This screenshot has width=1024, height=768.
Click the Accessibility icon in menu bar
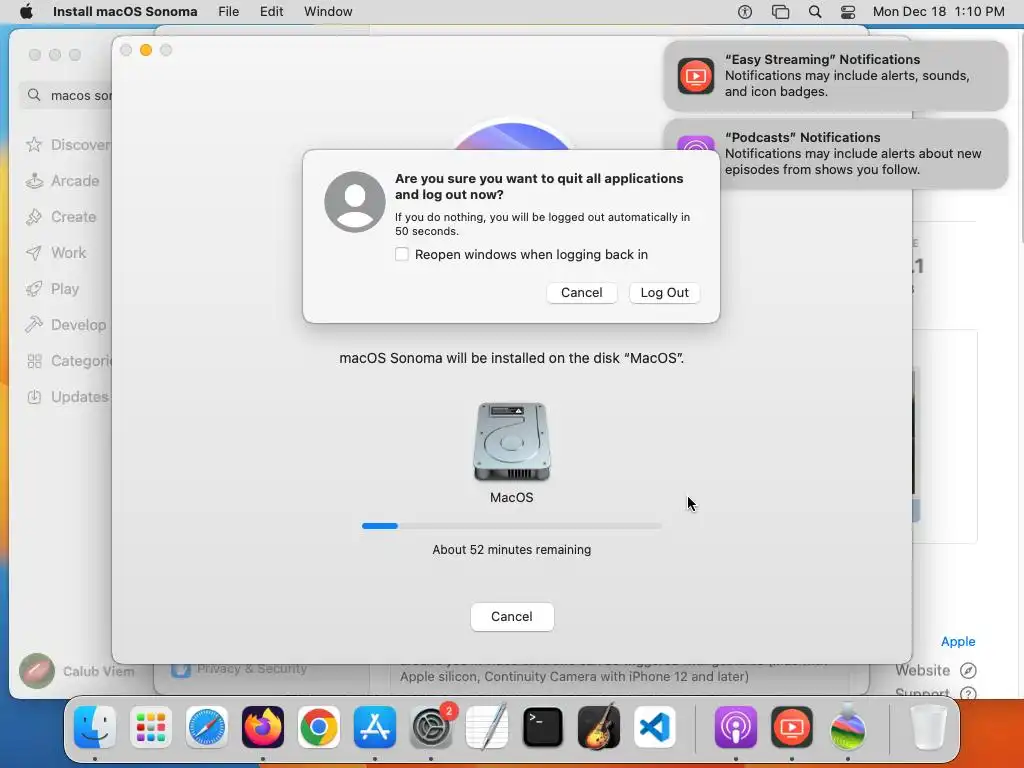pyautogui.click(x=744, y=12)
